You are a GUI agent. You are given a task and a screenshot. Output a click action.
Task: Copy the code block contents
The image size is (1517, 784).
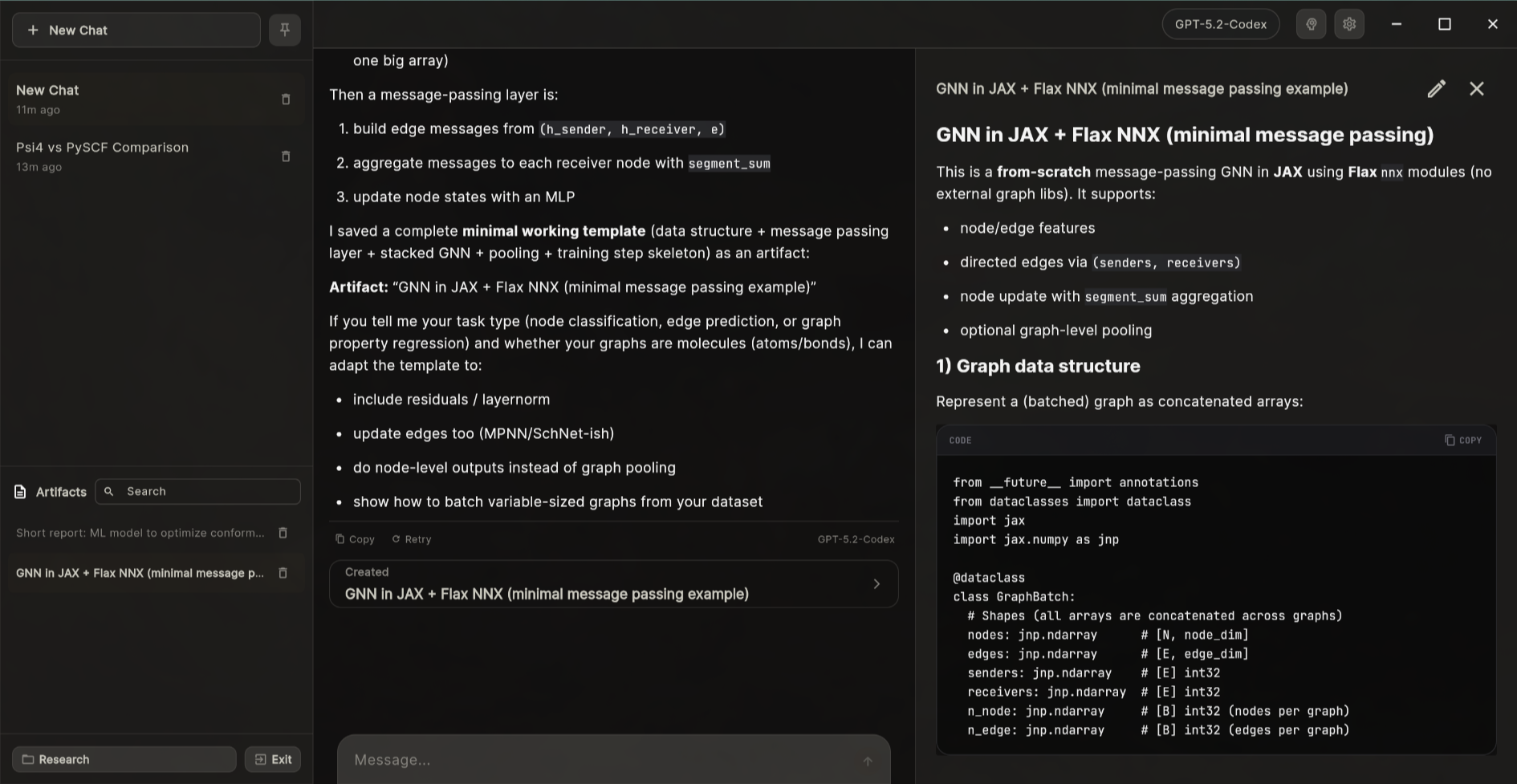pos(1463,441)
